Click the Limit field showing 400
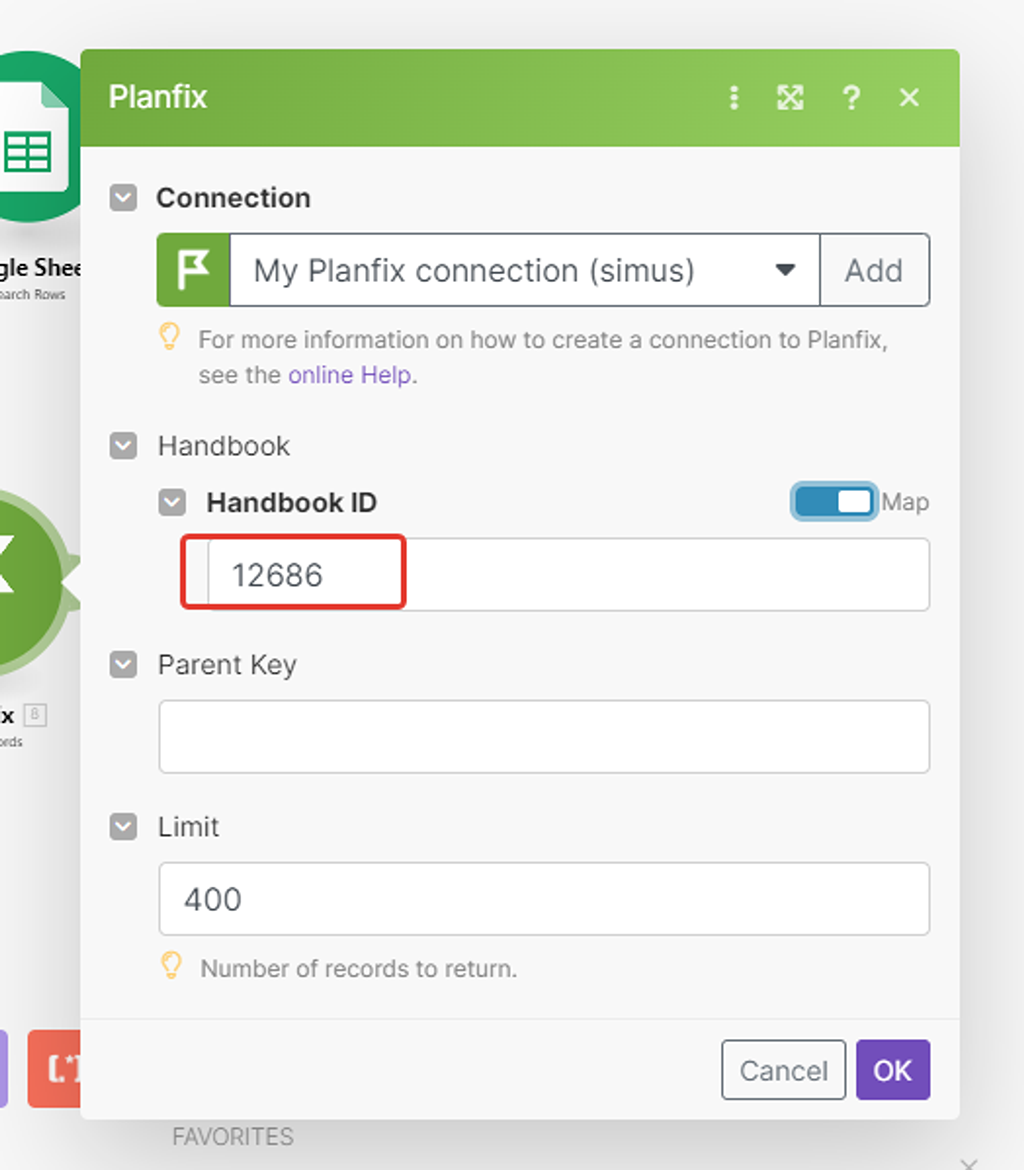1024x1170 pixels. tap(544, 899)
